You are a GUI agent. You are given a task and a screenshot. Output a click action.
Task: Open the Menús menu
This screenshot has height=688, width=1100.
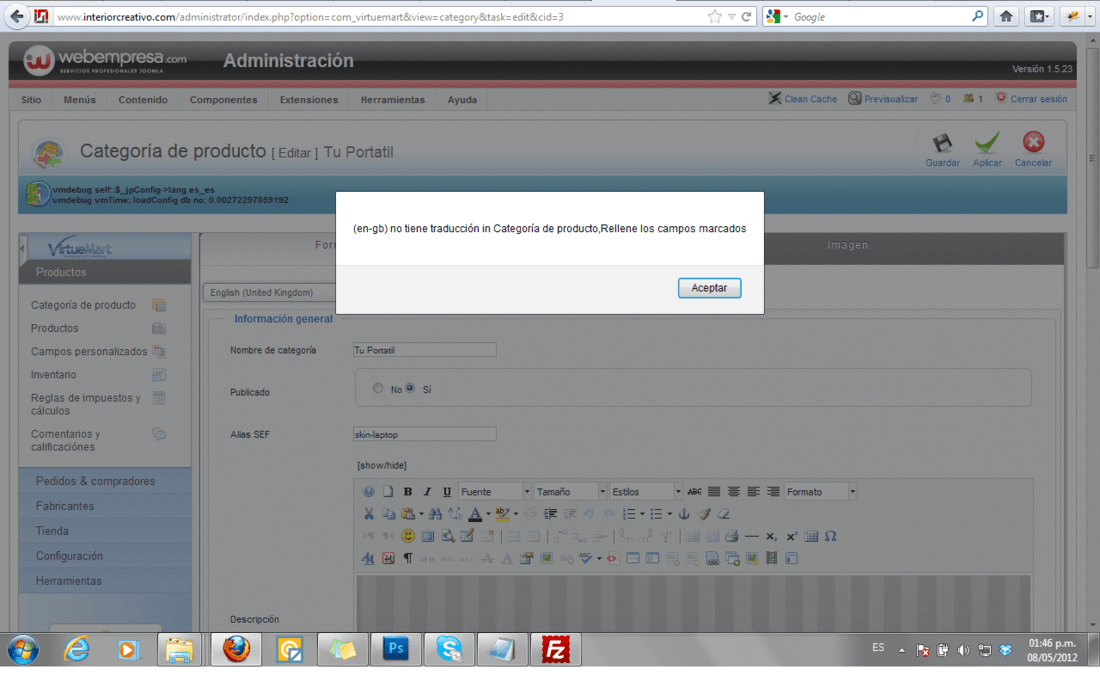pyautogui.click(x=79, y=100)
